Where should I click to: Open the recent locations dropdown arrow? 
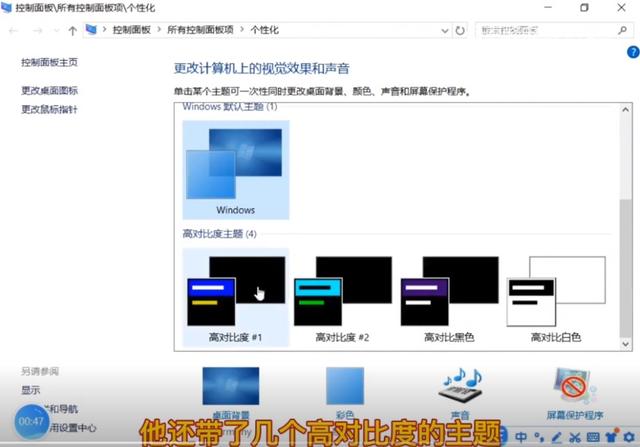click(x=56, y=31)
